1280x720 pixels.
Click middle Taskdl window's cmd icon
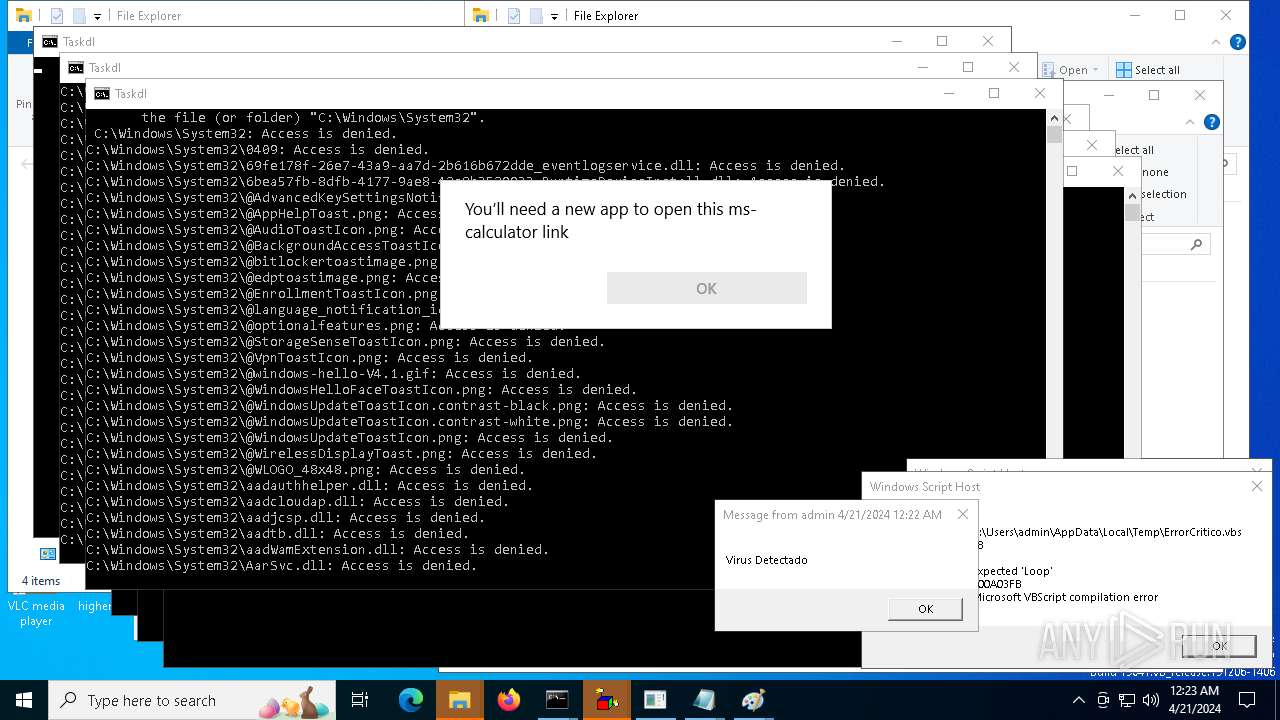pos(75,67)
